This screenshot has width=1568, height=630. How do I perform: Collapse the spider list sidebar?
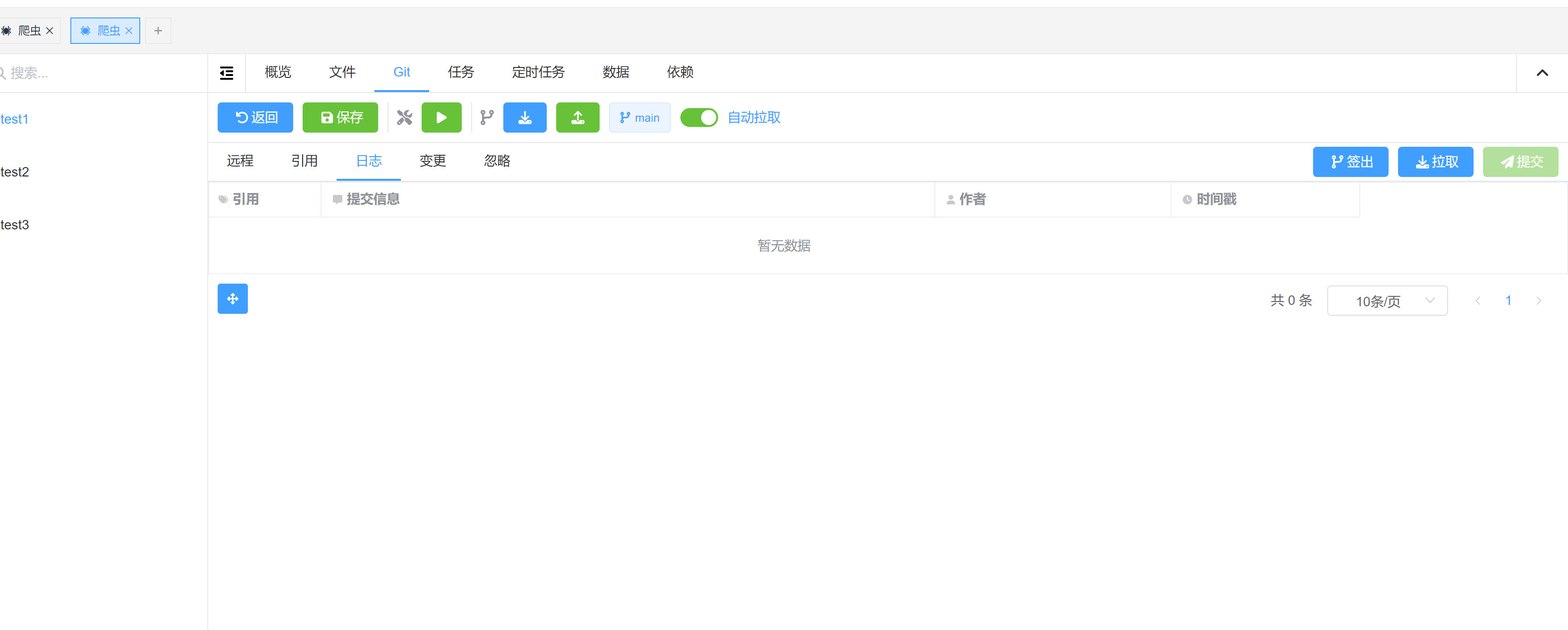226,72
